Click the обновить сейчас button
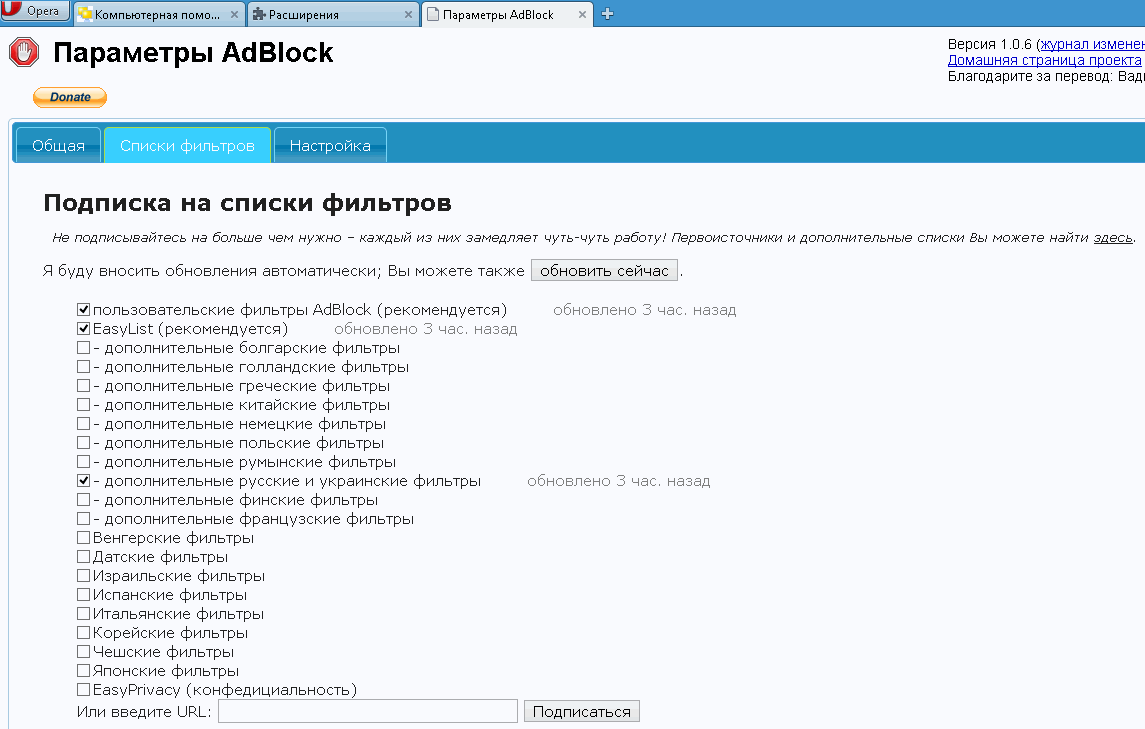The width and height of the screenshot is (1145, 729). point(604,270)
